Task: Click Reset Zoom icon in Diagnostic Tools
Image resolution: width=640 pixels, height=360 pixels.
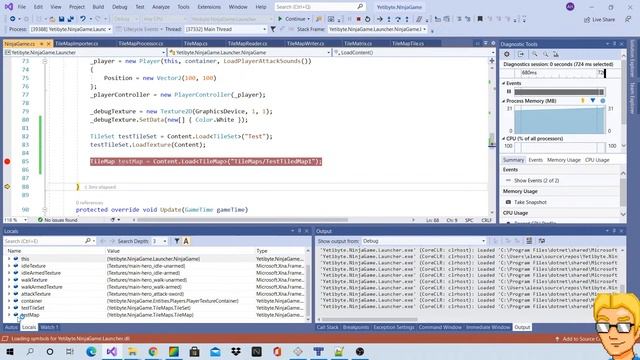Action: click(x=556, y=54)
